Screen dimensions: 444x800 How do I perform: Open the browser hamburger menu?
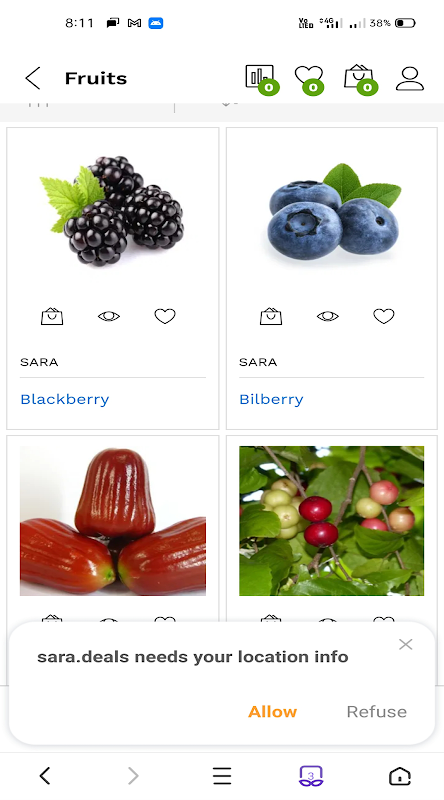[222, 776]
